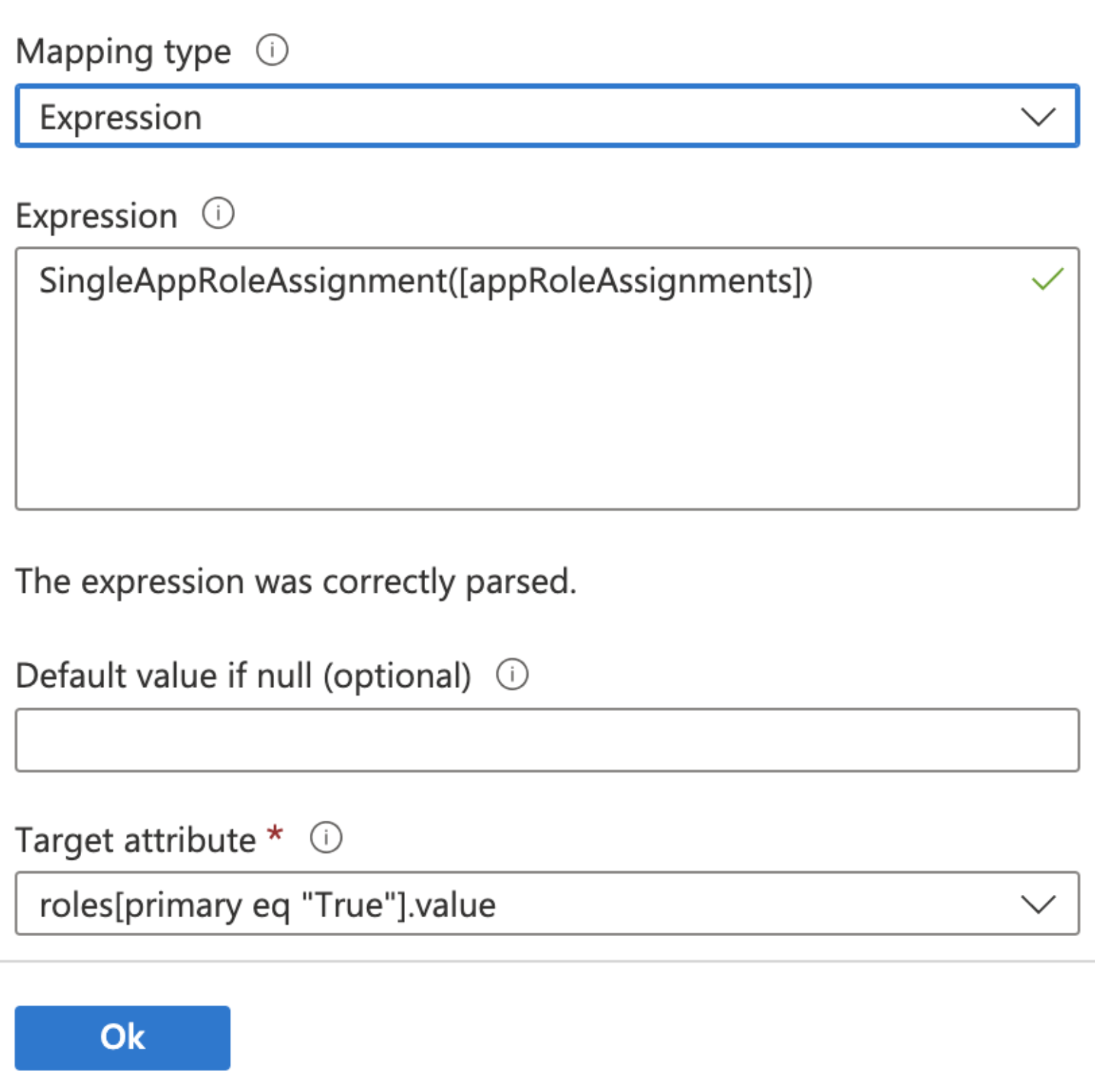Click the Ok button

click(122, 1037)
